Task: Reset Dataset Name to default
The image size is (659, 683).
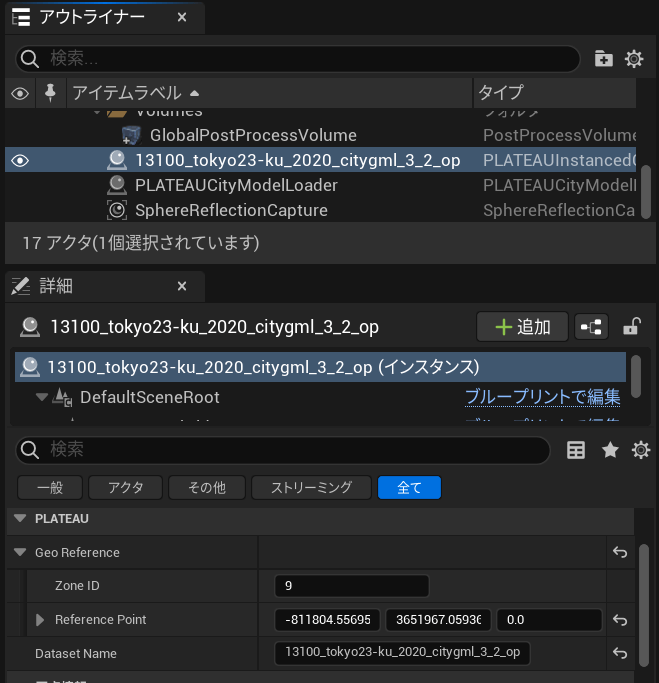Action: (x=620, y=653)
